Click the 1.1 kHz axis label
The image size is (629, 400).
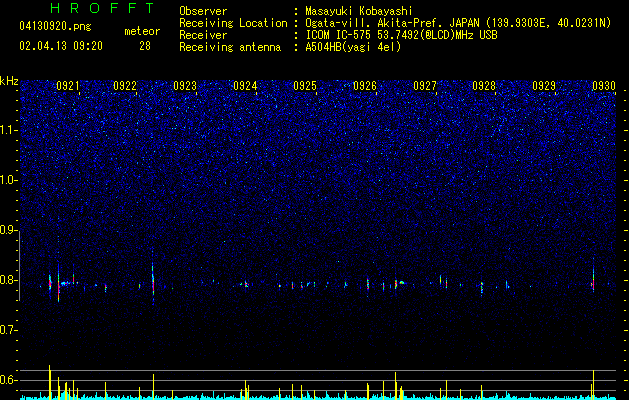[x=8, y=130]
